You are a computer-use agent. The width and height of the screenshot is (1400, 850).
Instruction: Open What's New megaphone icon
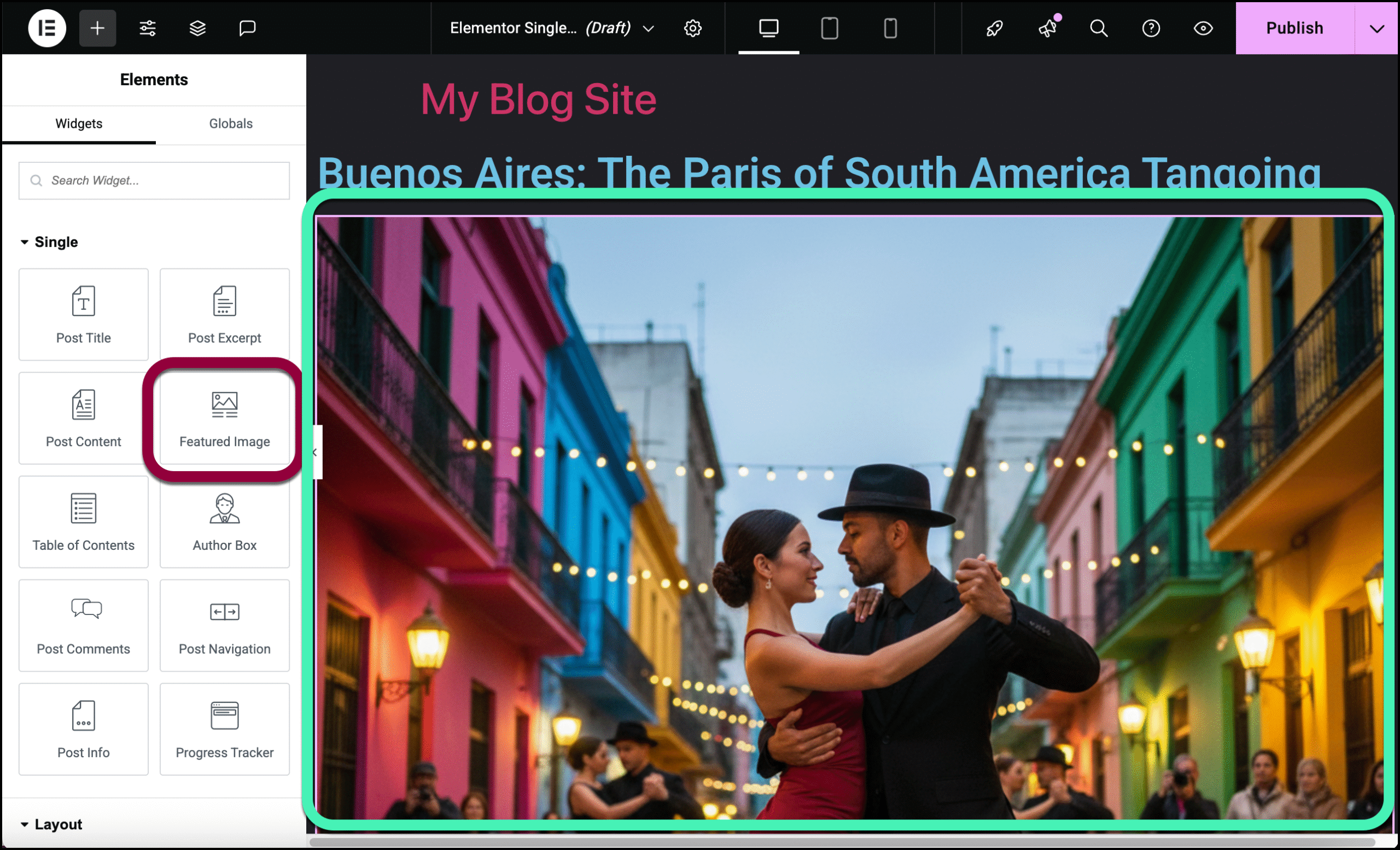tap(1047, 28)
